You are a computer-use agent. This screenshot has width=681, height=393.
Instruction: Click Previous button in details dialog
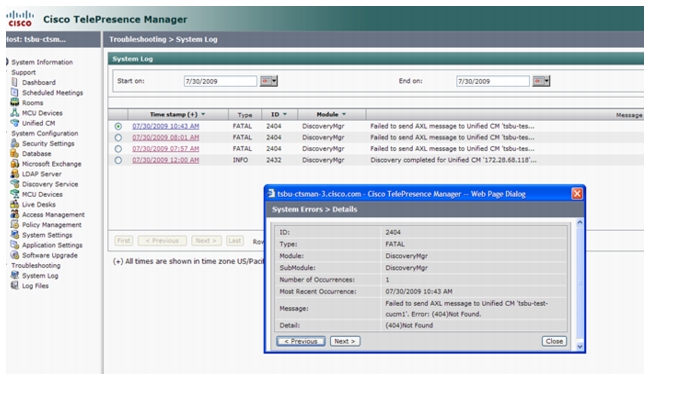[301, 341]
